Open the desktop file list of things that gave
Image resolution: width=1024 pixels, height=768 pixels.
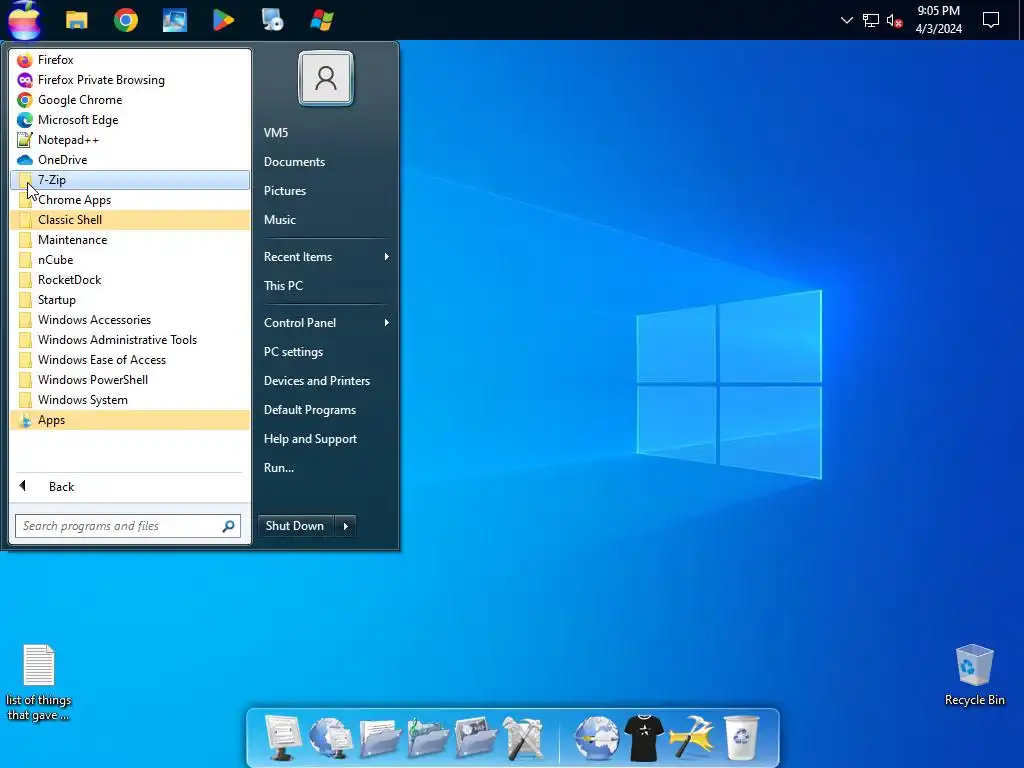(39, 682)
